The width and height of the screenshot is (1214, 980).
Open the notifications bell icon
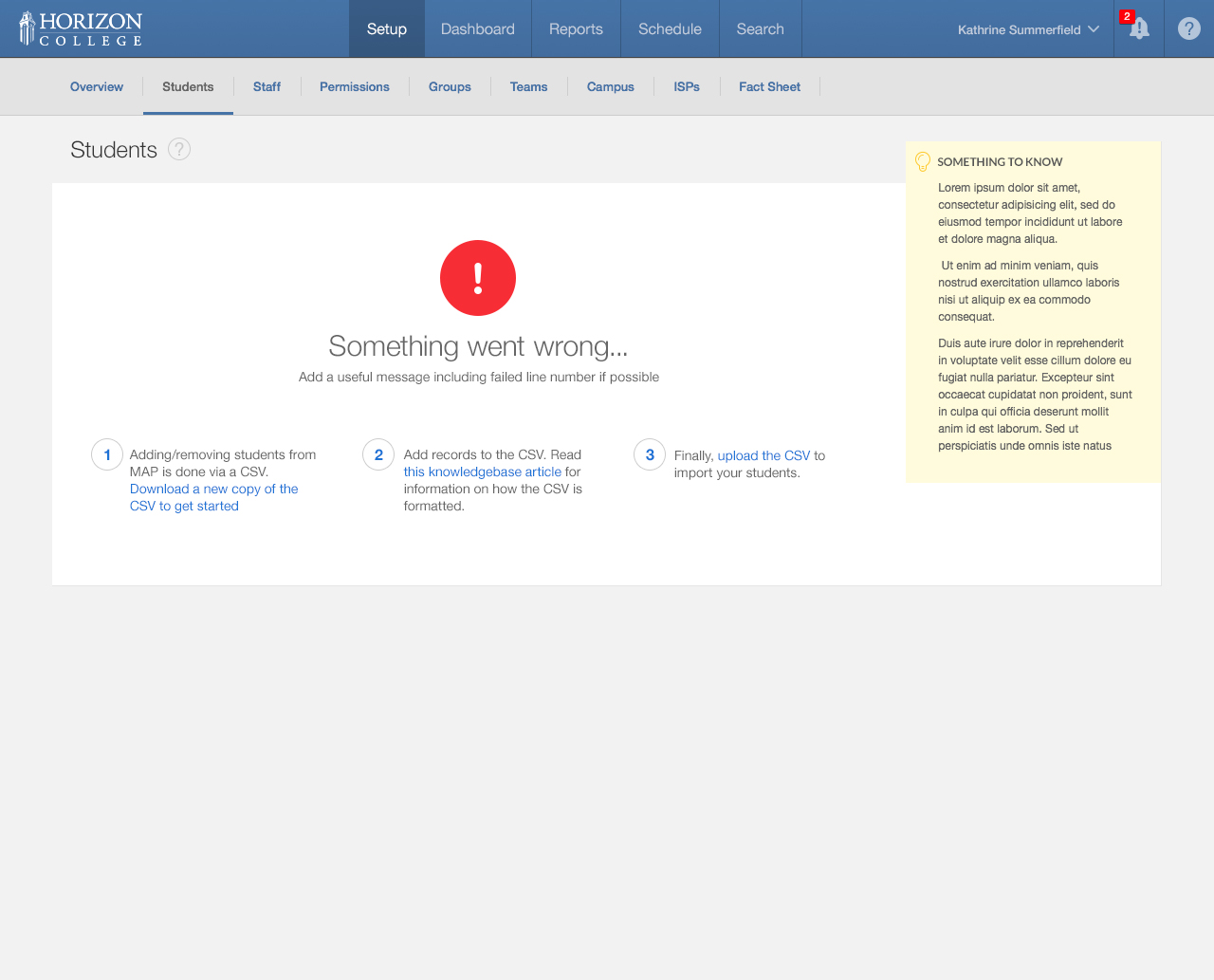(x=1139, y=28)
